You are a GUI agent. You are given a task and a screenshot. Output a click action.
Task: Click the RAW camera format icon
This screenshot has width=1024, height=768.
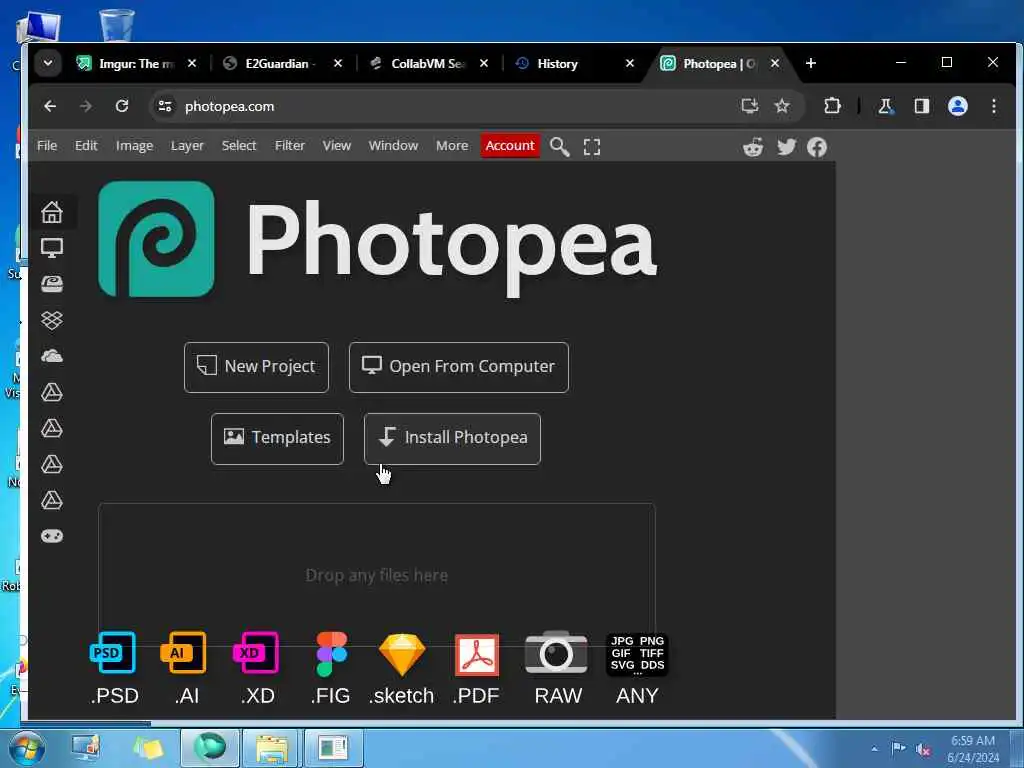556,652
